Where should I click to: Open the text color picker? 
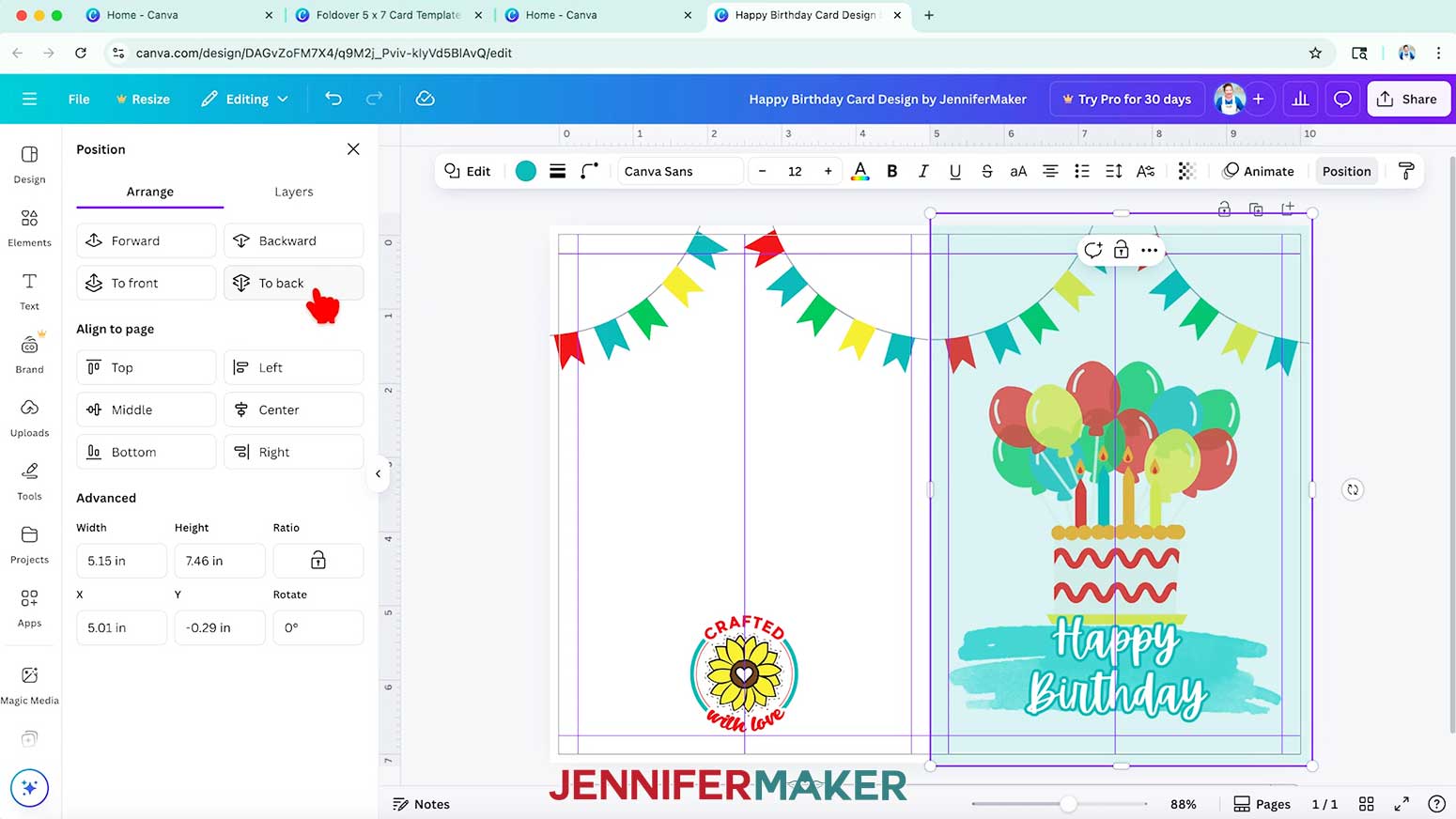point(860,171)
